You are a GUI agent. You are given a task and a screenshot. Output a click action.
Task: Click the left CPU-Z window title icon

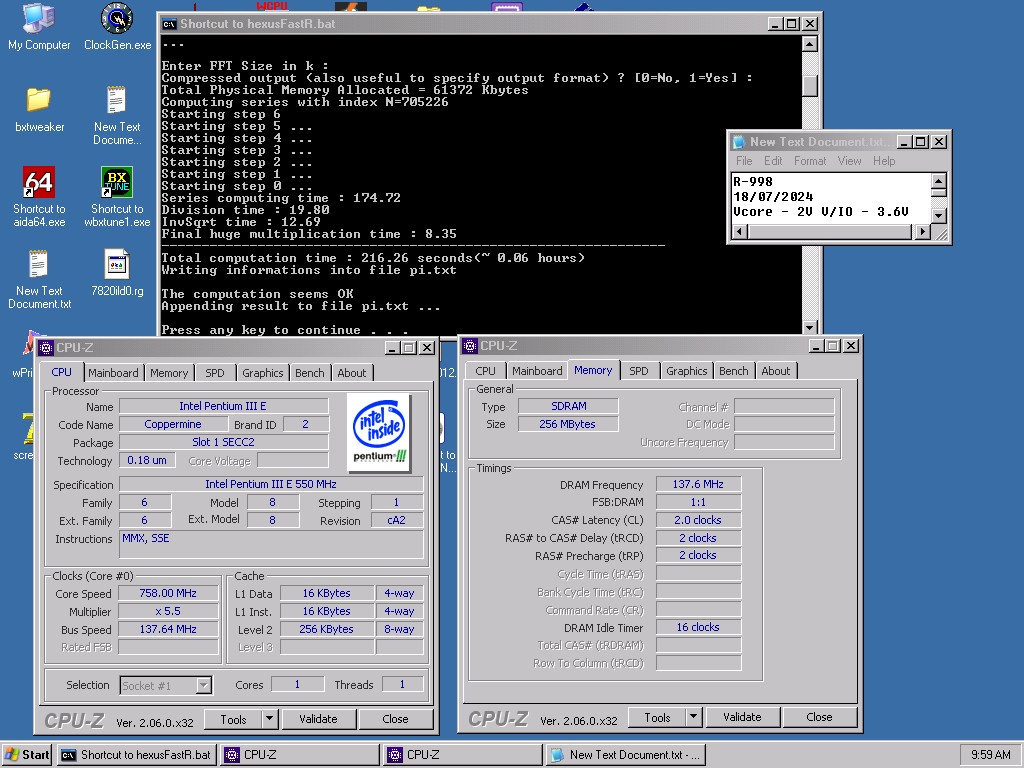point(46,347)
